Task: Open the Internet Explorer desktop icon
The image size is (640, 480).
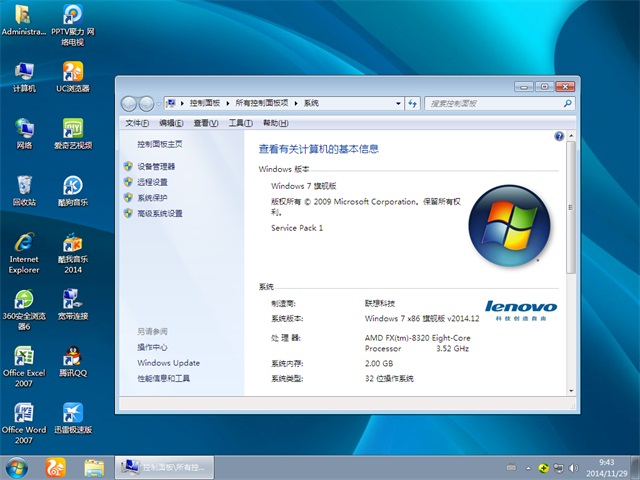Action: pyautogui.click(x=24, y=249)
